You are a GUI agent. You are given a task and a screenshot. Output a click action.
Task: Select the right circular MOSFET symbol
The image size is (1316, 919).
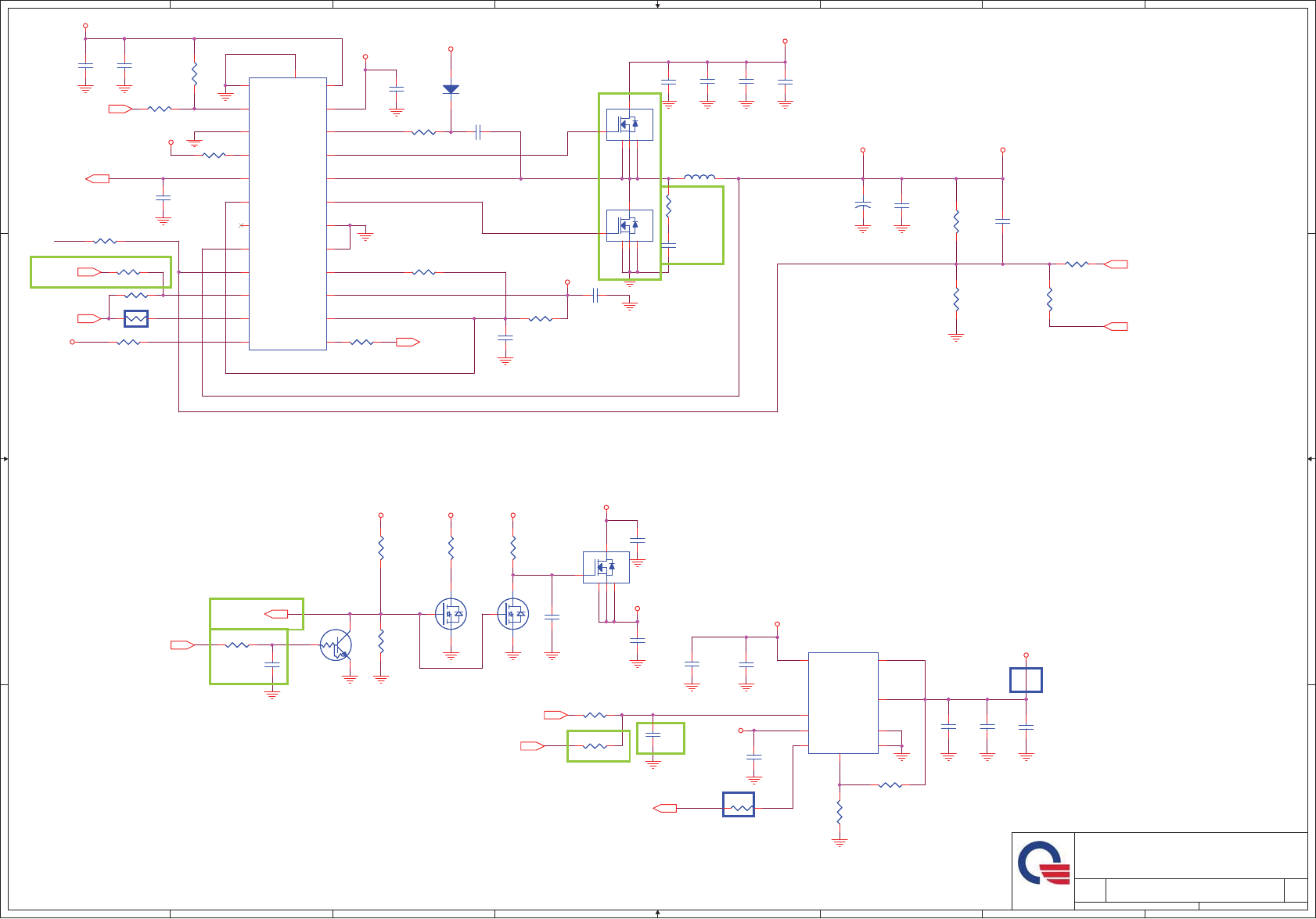513,614
